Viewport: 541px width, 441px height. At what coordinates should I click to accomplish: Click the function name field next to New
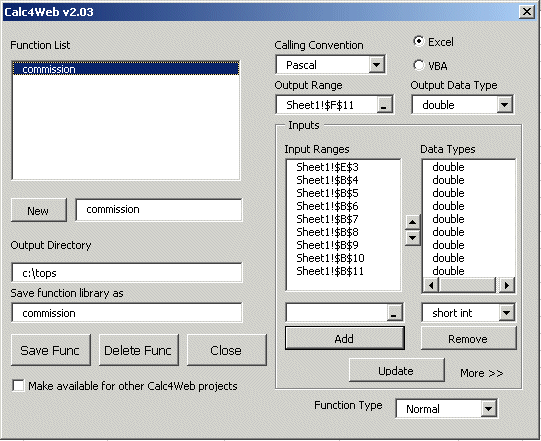(159, 209)
